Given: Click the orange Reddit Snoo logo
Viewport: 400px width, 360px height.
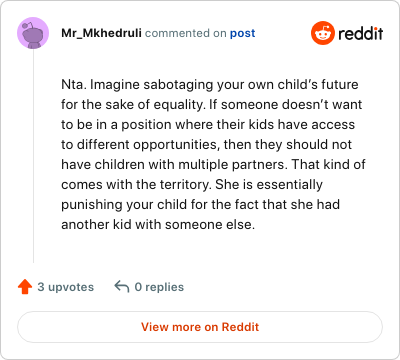Looking at the screenshot, I should tap(323, 33).
